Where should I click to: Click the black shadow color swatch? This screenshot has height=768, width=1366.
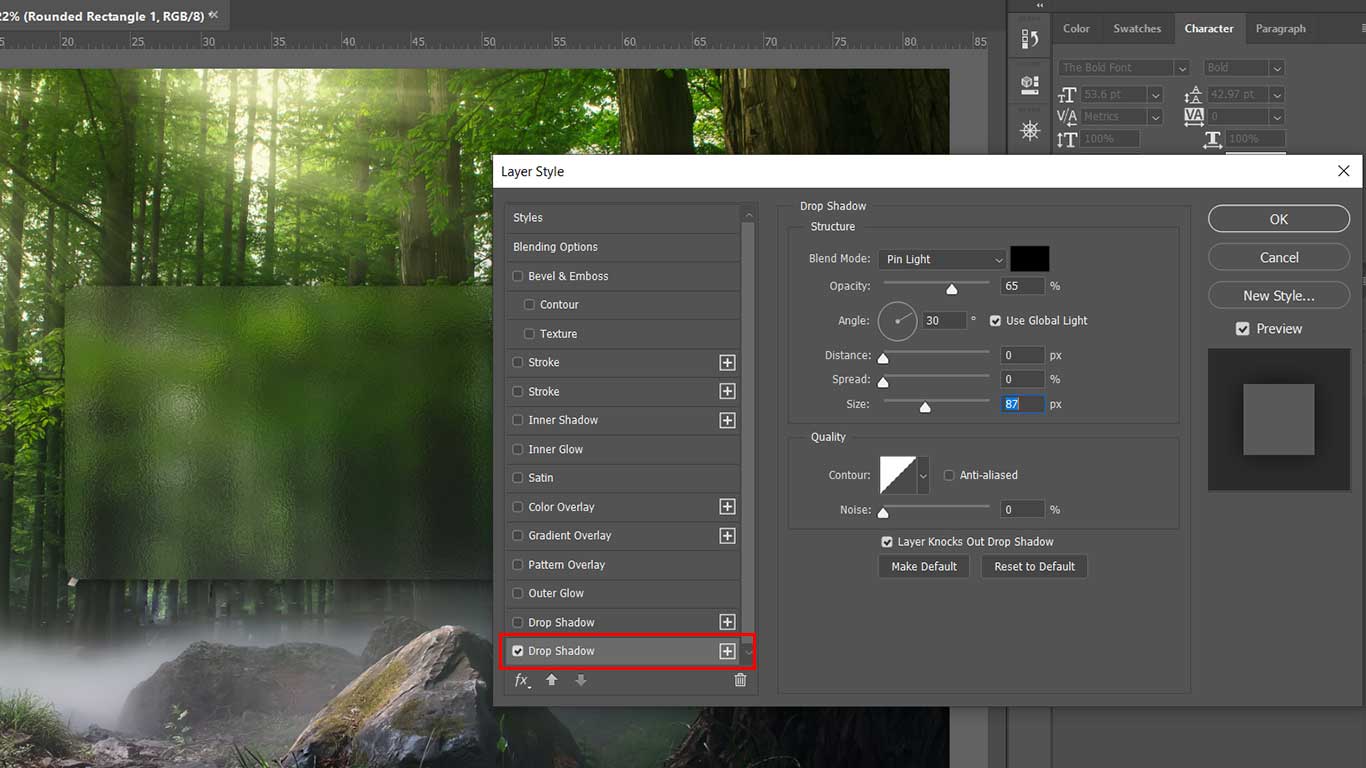(1029, 259)
